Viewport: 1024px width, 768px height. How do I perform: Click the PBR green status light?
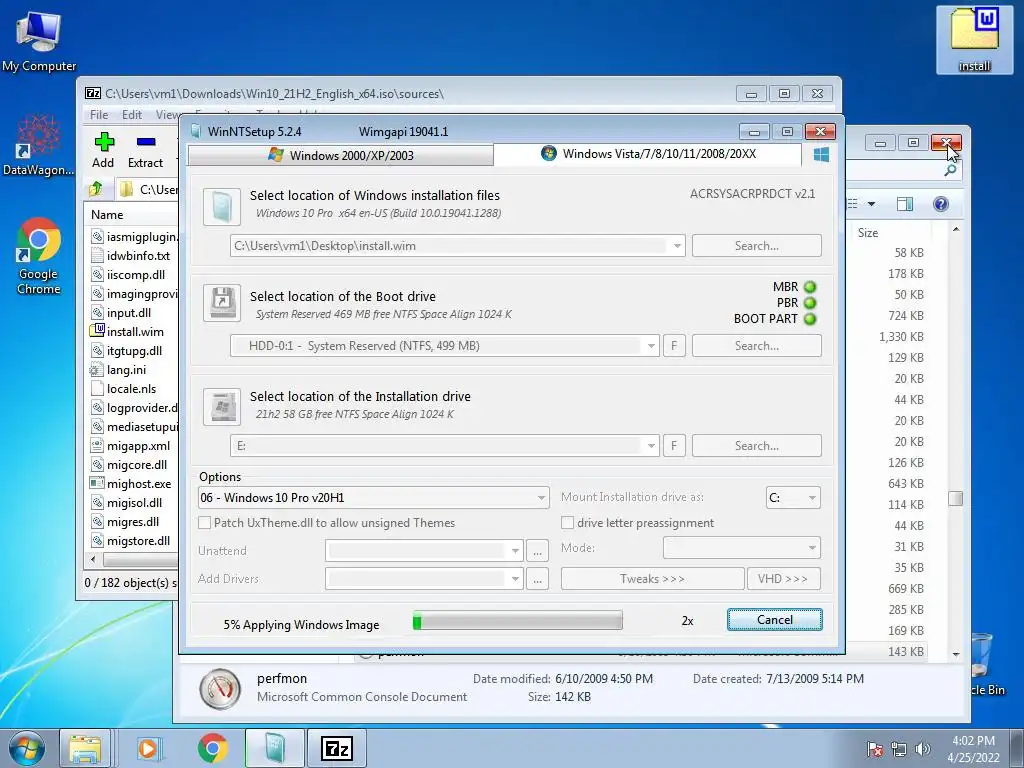(x=810, y=303)
